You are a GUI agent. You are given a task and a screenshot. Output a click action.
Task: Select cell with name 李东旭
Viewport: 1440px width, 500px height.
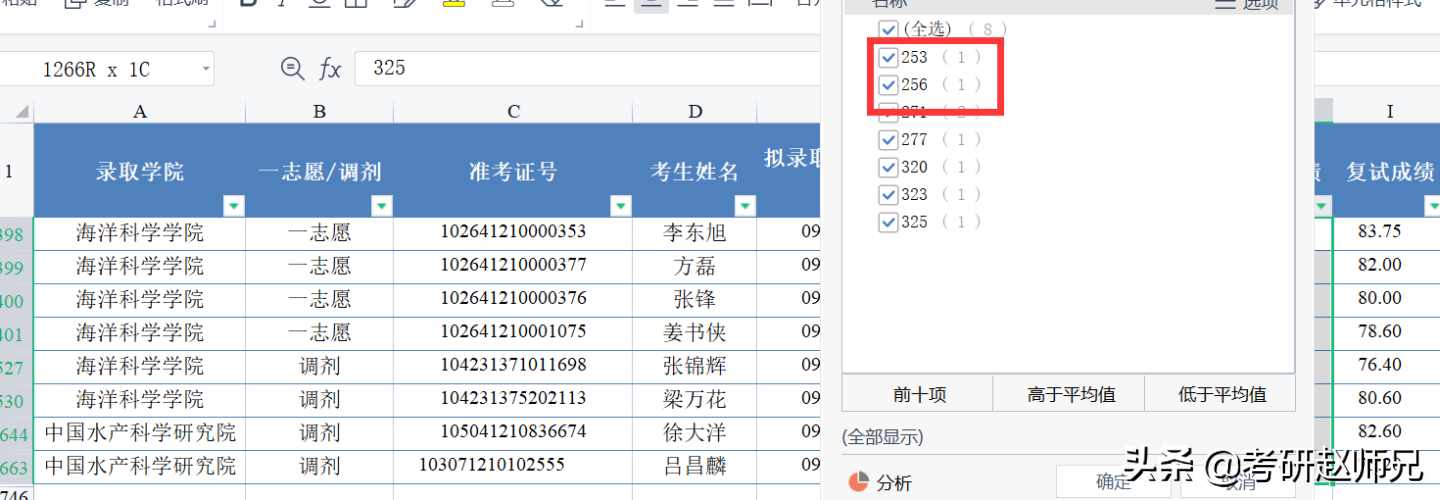(695, 233)
